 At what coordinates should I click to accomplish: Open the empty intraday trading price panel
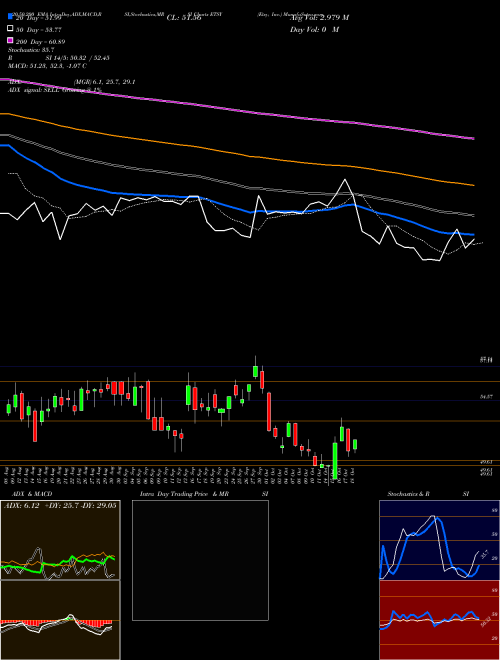(x=200, y=560)
